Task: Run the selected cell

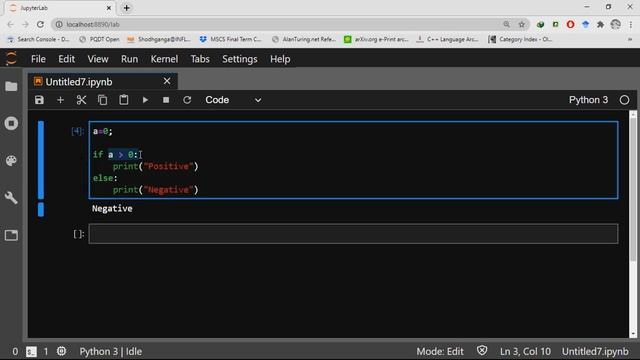Action: [145, 100]
